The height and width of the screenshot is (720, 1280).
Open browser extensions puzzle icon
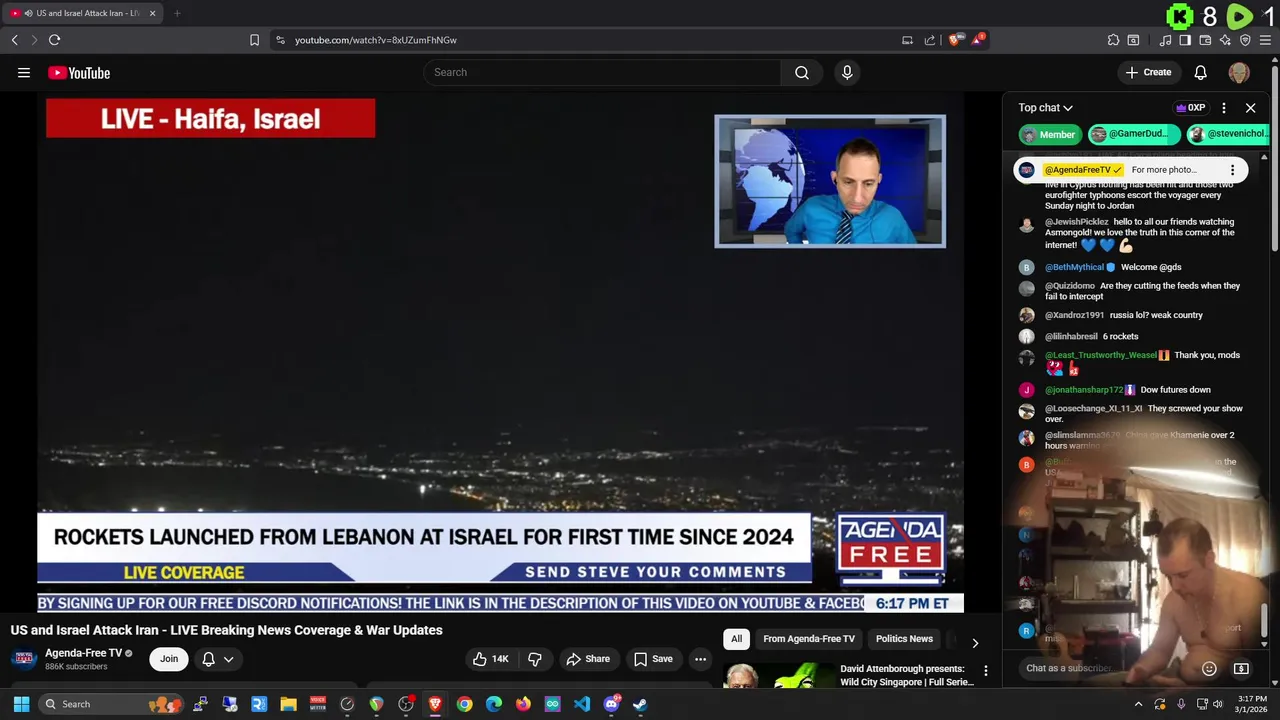(x=1113, y=40)
